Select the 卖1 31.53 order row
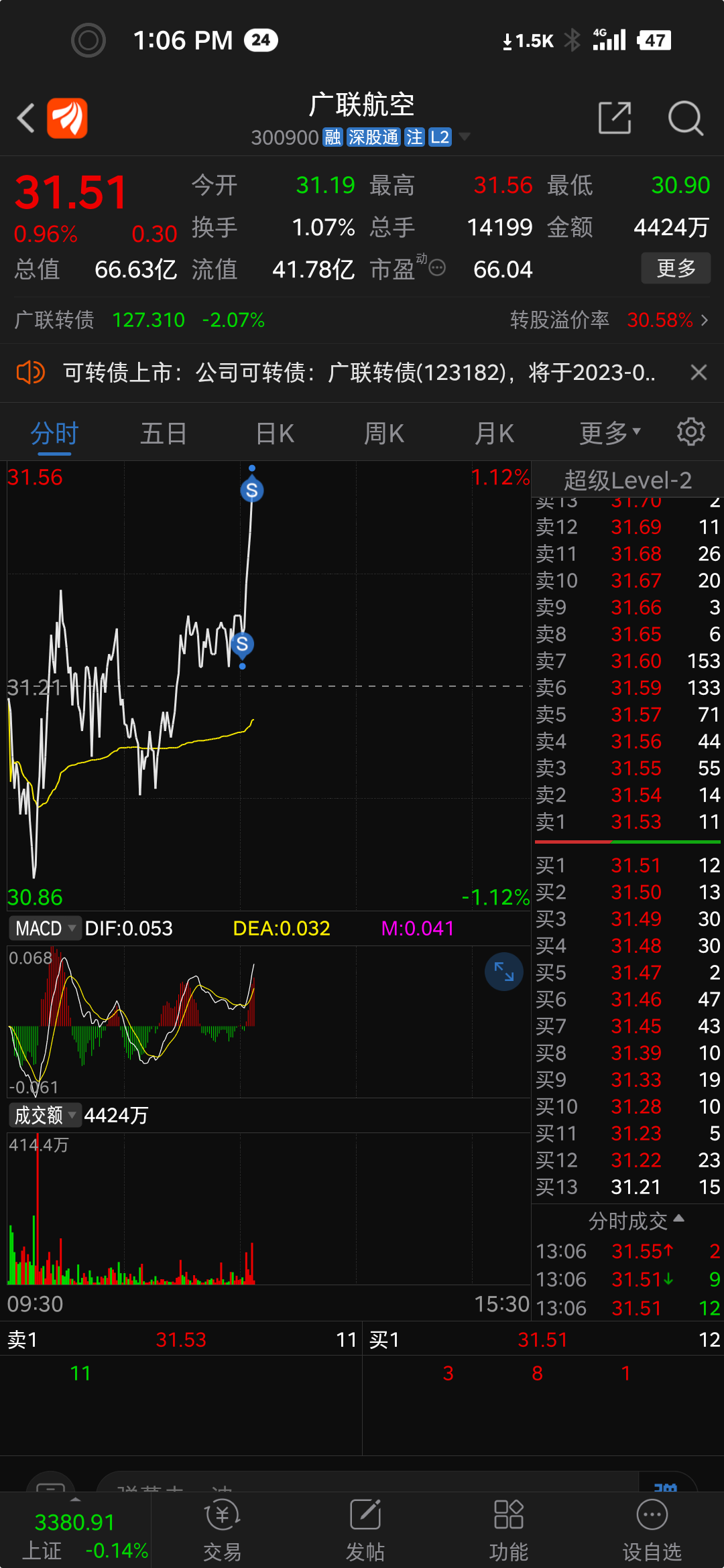The width and height of the screenshot is (724, 1568). pyautogui.click(x=627, y=822)
